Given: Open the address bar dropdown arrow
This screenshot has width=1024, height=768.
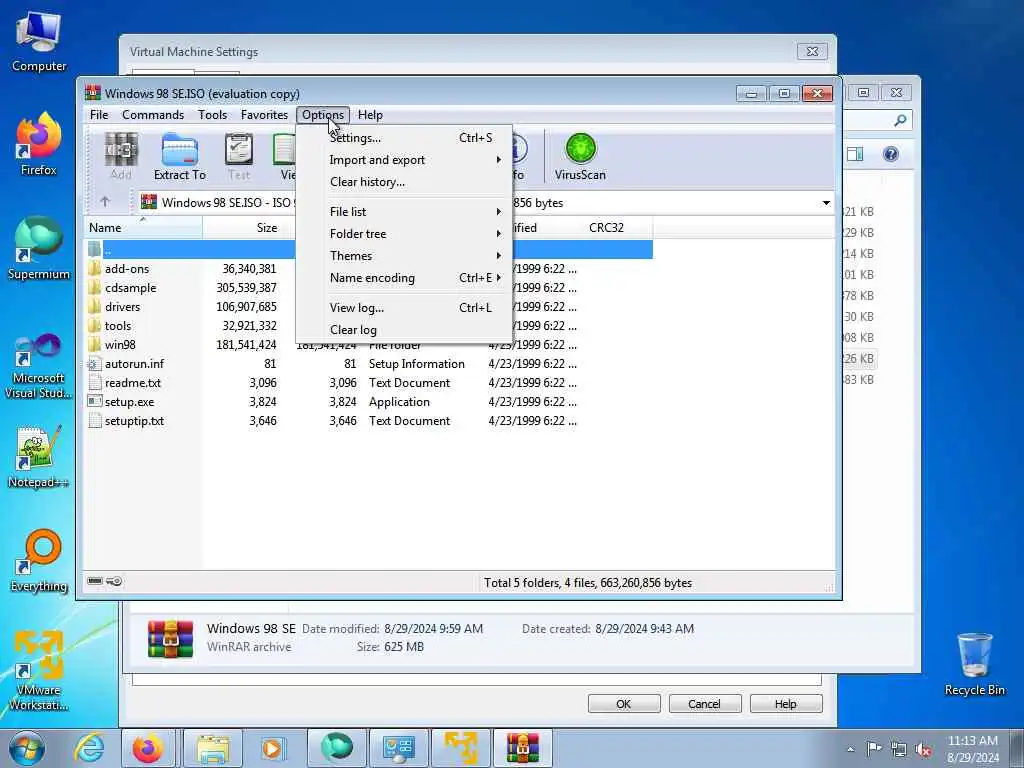Looking at the screenshot, I should point(826,203).
